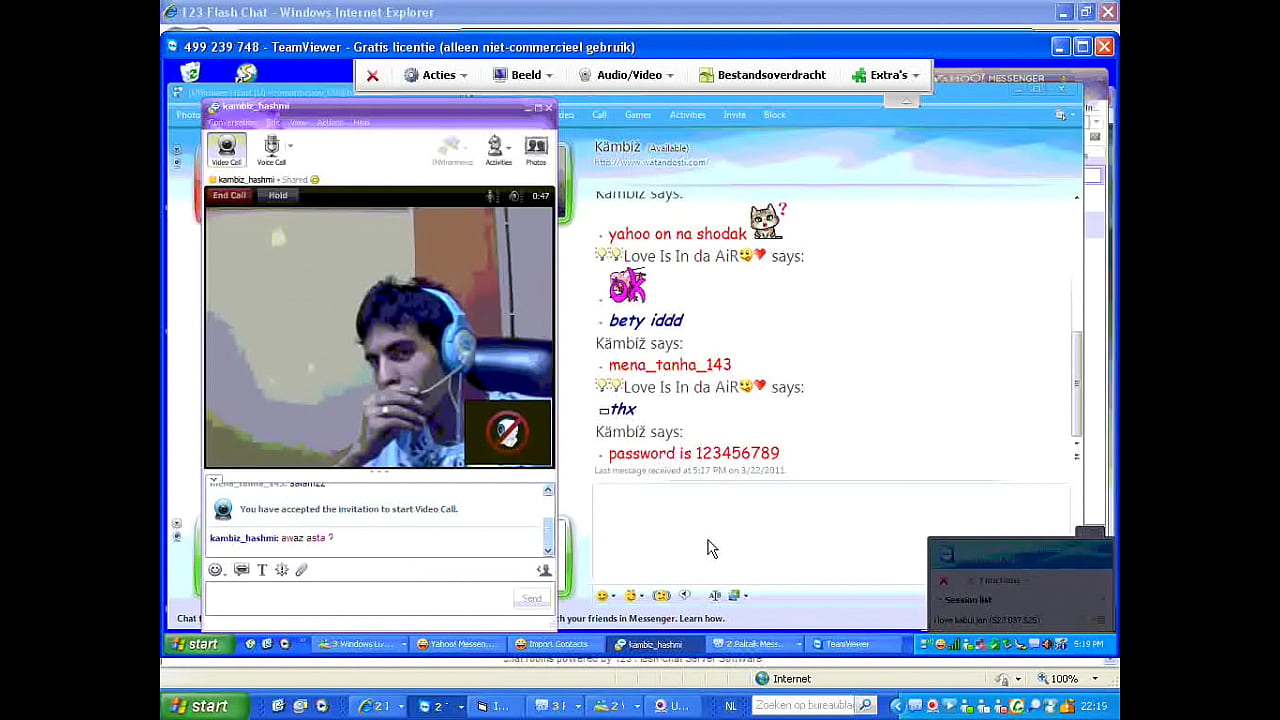
Task: Expand the Voice Call dropdown arrow
Action: click(x=290, y=145)
